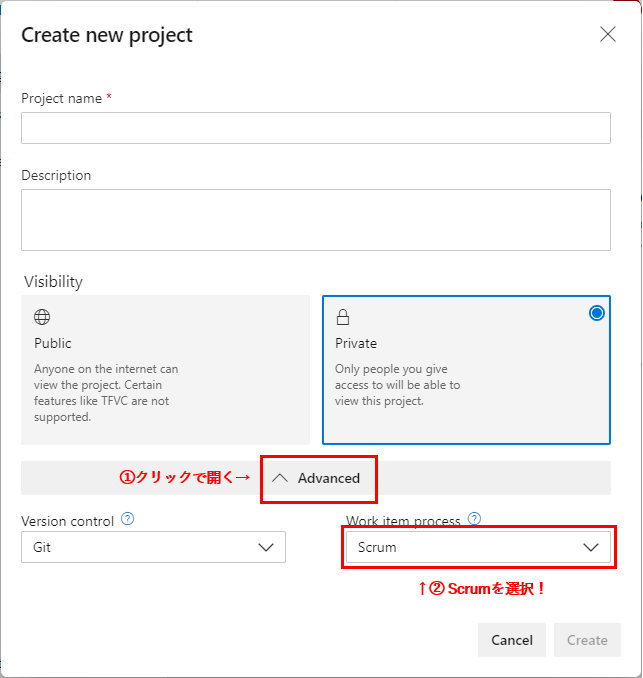
Task: Open the Work item process Scrum dropdown
Action: [x=478, y=547]
